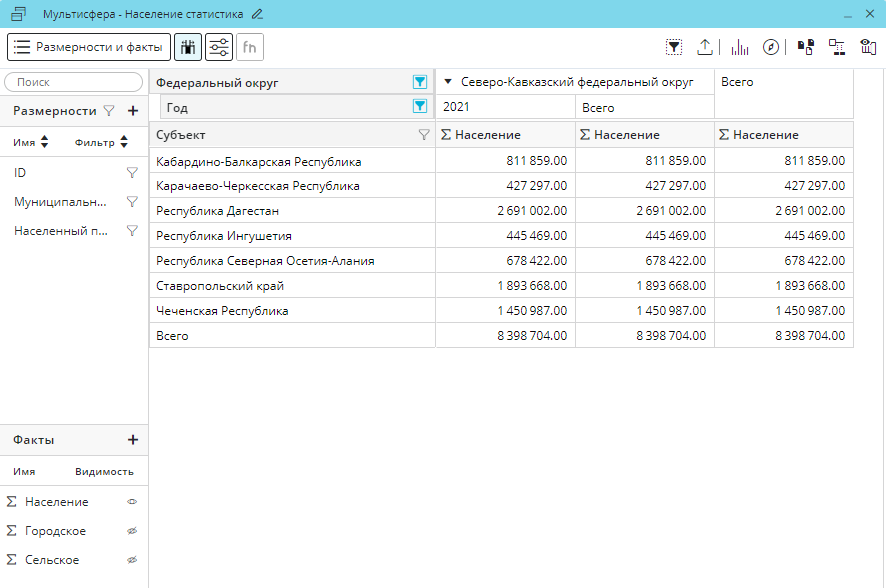Sort dimensions by the Фильтр column arrows
Image resolution: width=886 pixels, height=588 pixels.
tap(123, 143)
